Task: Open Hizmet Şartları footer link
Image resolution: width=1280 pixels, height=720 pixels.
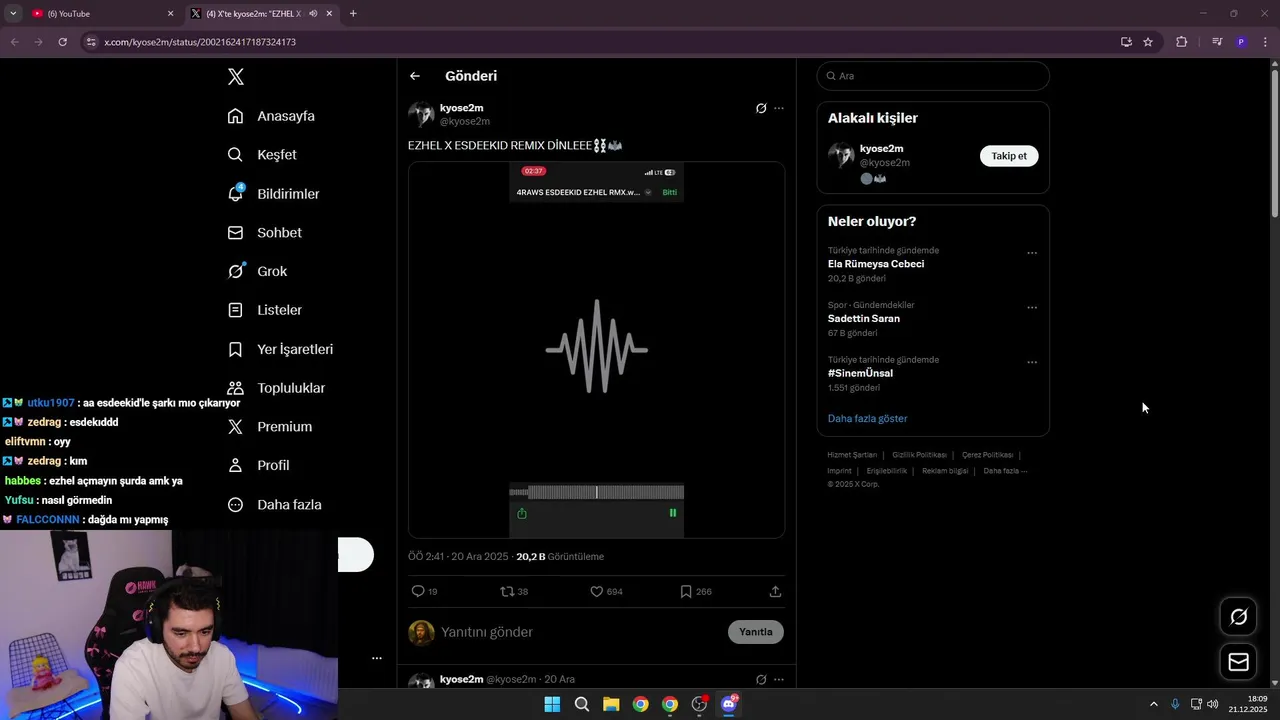Action: pyautogui.click(x=852, y=455)
